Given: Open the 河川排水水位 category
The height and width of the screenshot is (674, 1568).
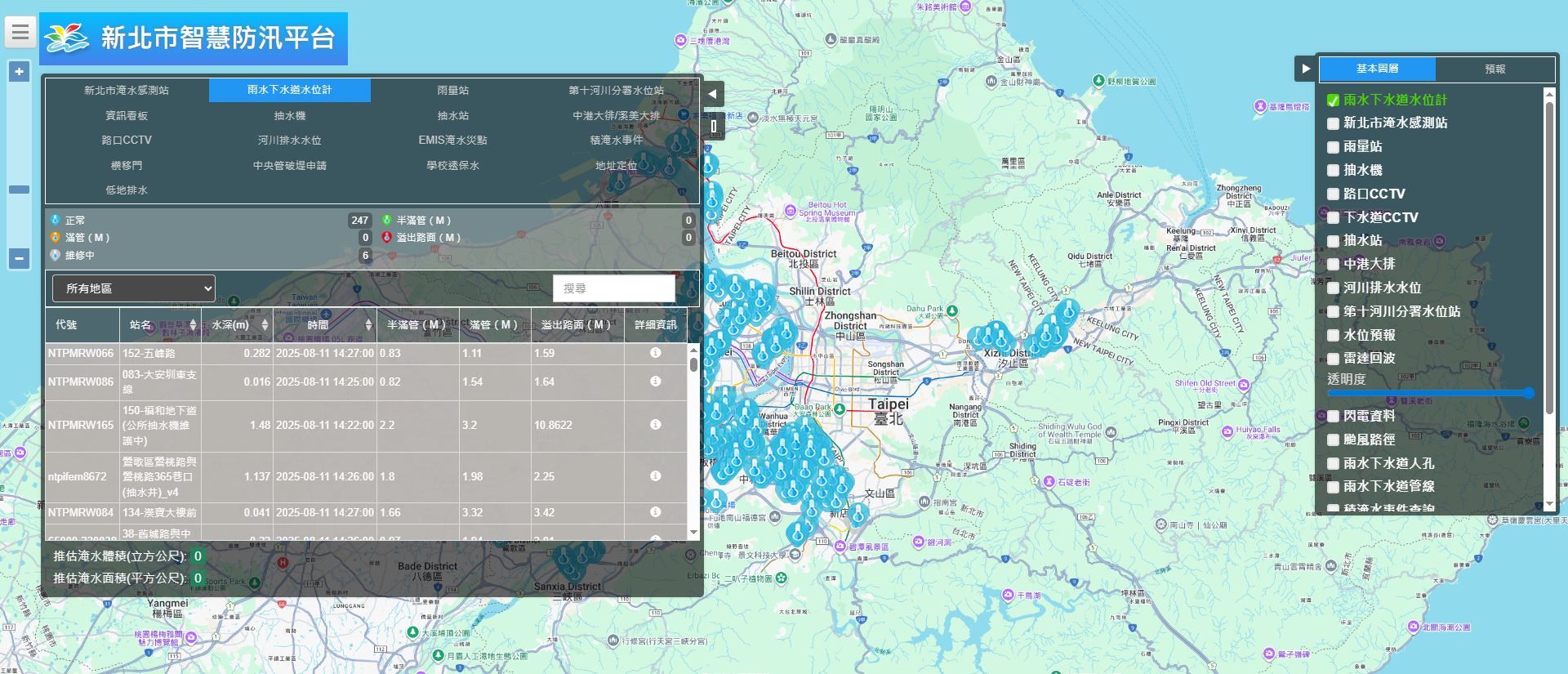Looking at the screenshot, I should point(289,141).
